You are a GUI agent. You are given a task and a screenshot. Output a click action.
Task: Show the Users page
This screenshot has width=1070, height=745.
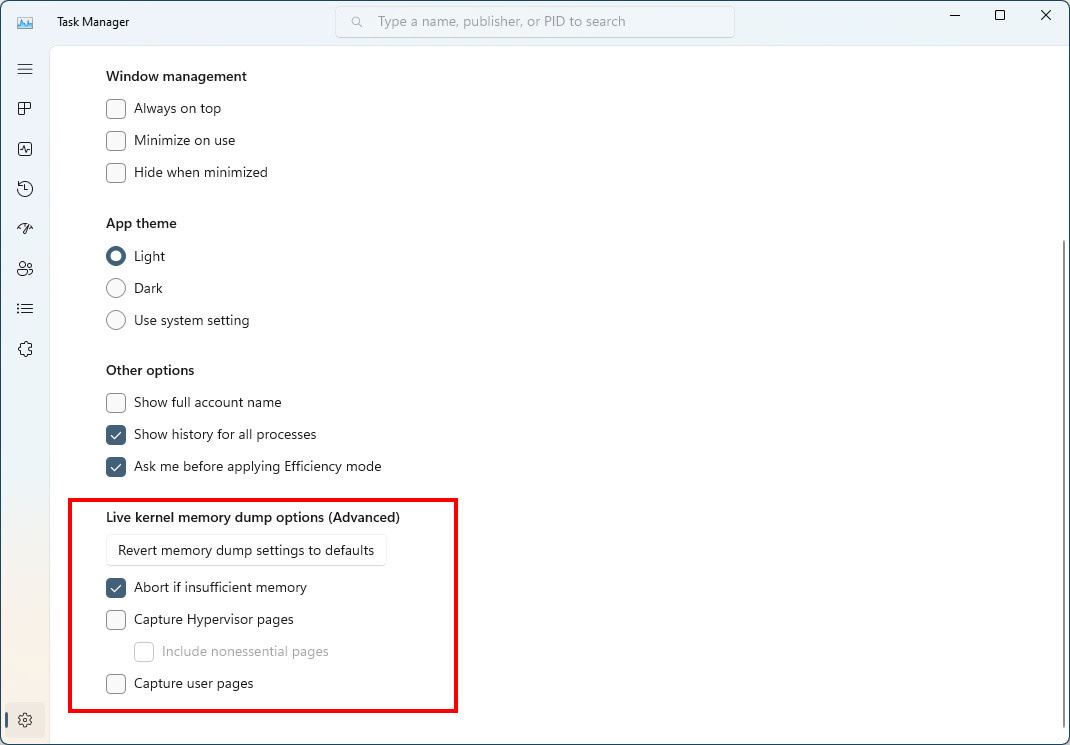tap(24, 268)
